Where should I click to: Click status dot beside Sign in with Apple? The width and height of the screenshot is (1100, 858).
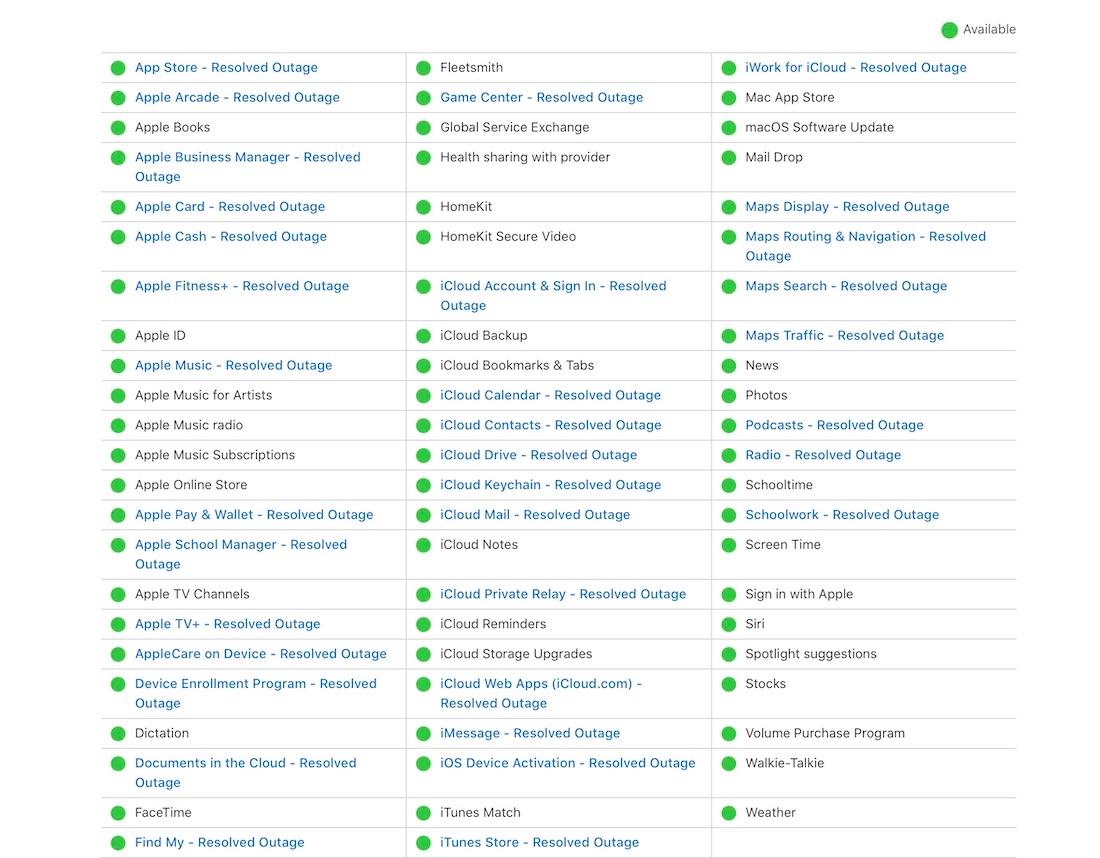point(729,595)
